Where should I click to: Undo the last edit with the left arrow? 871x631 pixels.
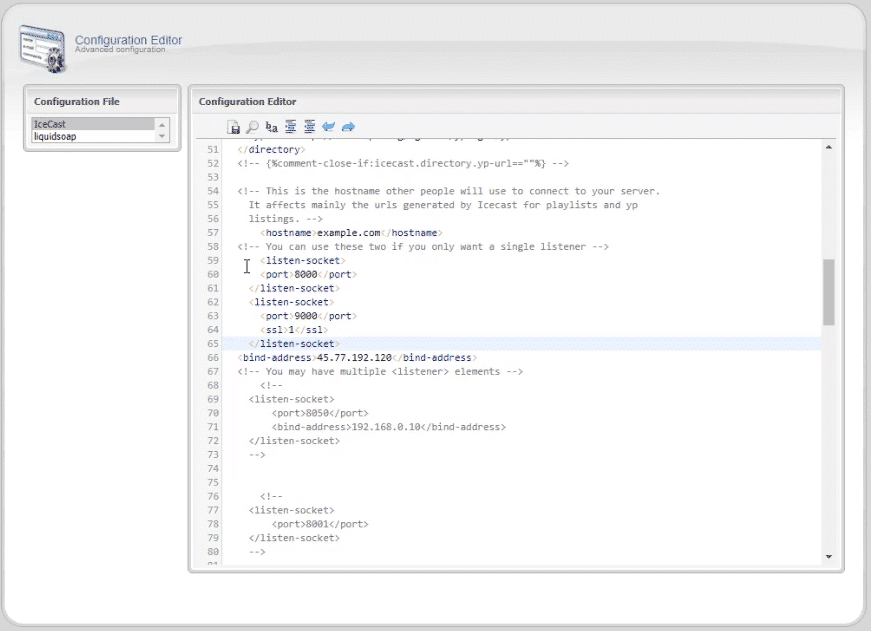pyautogui.click(x=328, y=127)
